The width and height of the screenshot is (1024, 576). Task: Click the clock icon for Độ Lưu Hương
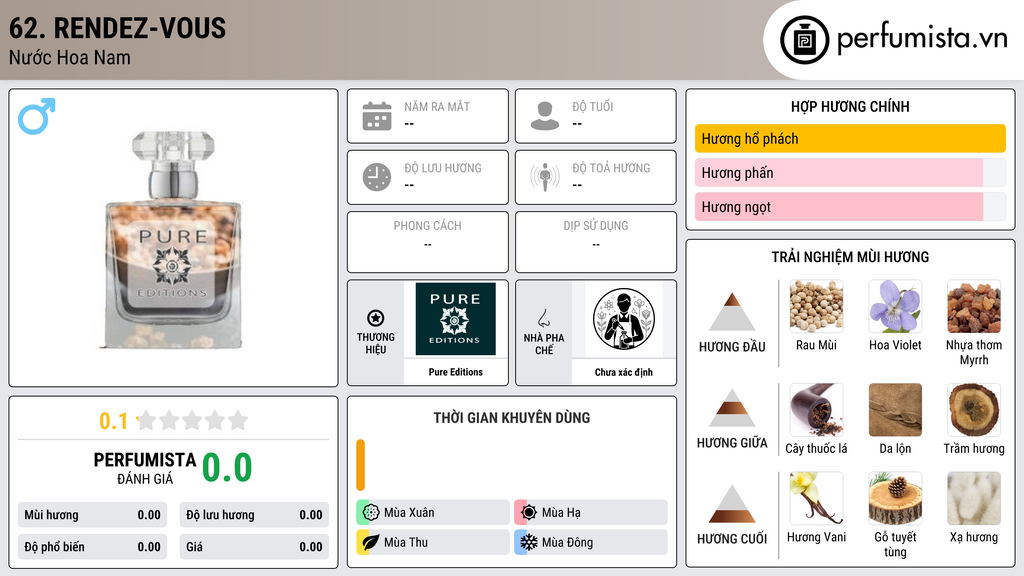pos(377,177)
